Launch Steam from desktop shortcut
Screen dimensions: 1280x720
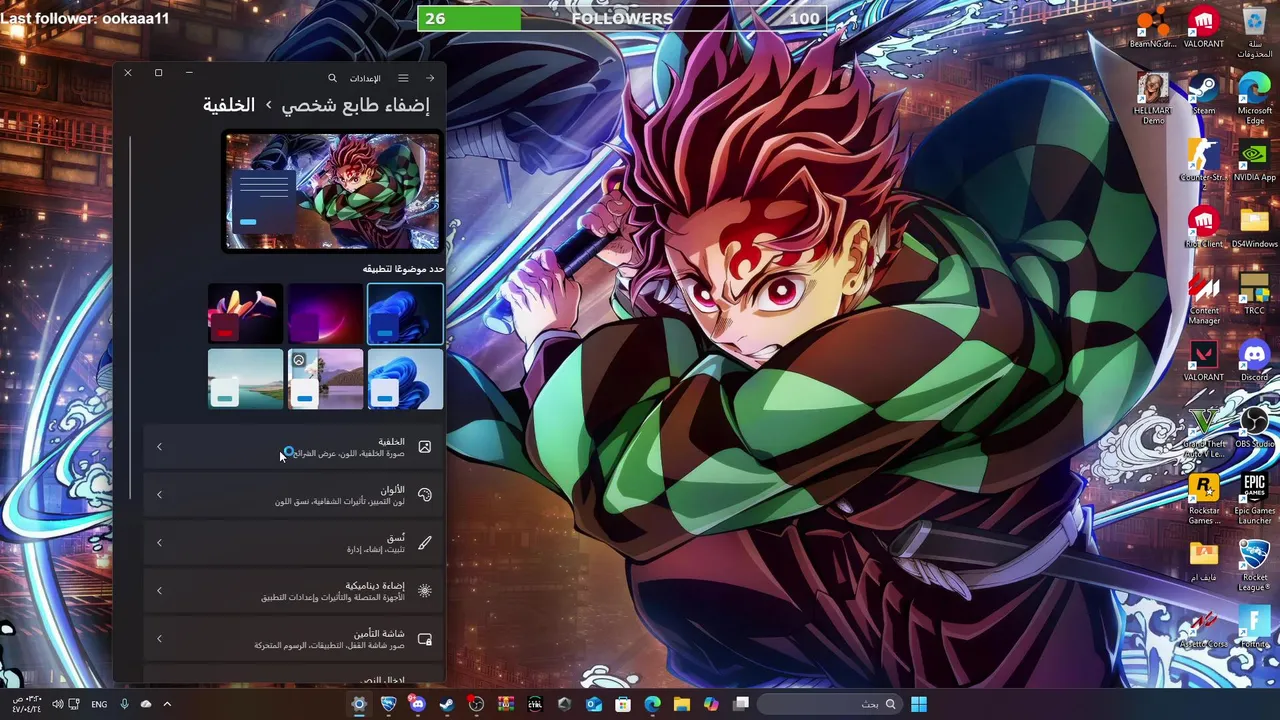point(1204,95)
